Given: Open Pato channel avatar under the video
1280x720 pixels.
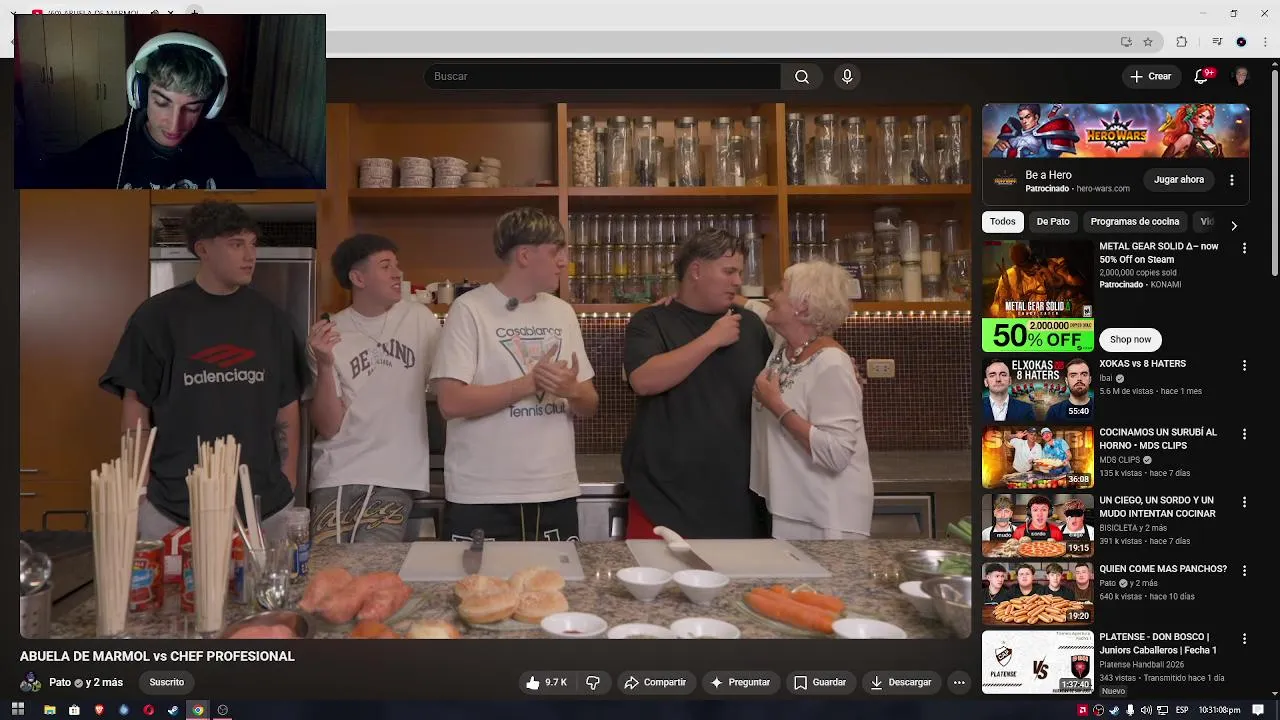Looking at the screenshot, I should tap(31, 683).
